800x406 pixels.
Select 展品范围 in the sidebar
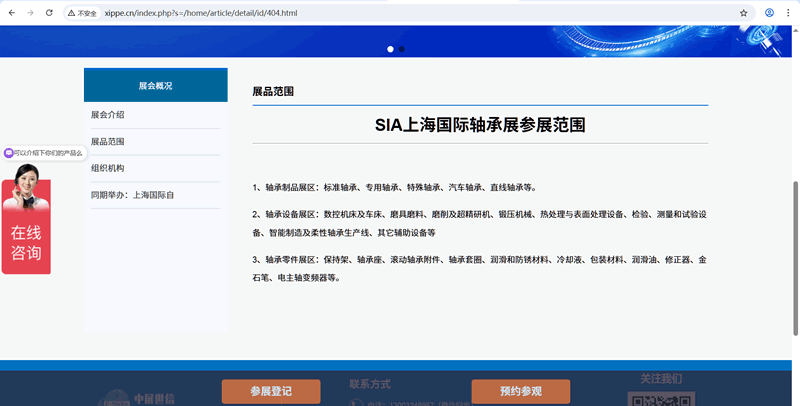(108, 142)
